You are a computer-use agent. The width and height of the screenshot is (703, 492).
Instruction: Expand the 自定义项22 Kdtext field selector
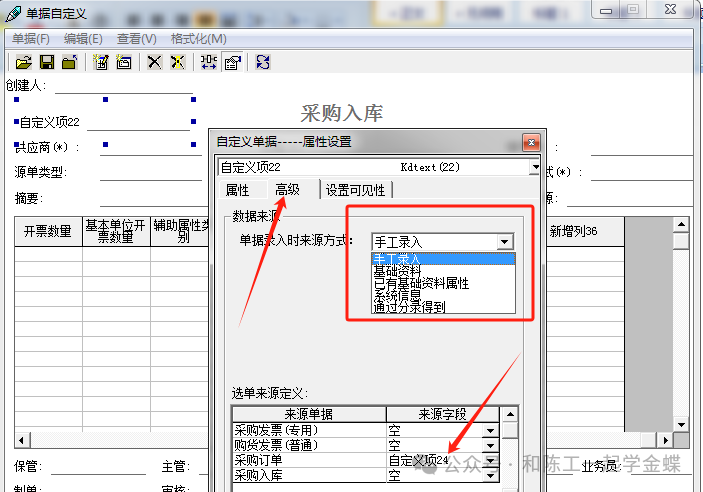pos(534,167)
